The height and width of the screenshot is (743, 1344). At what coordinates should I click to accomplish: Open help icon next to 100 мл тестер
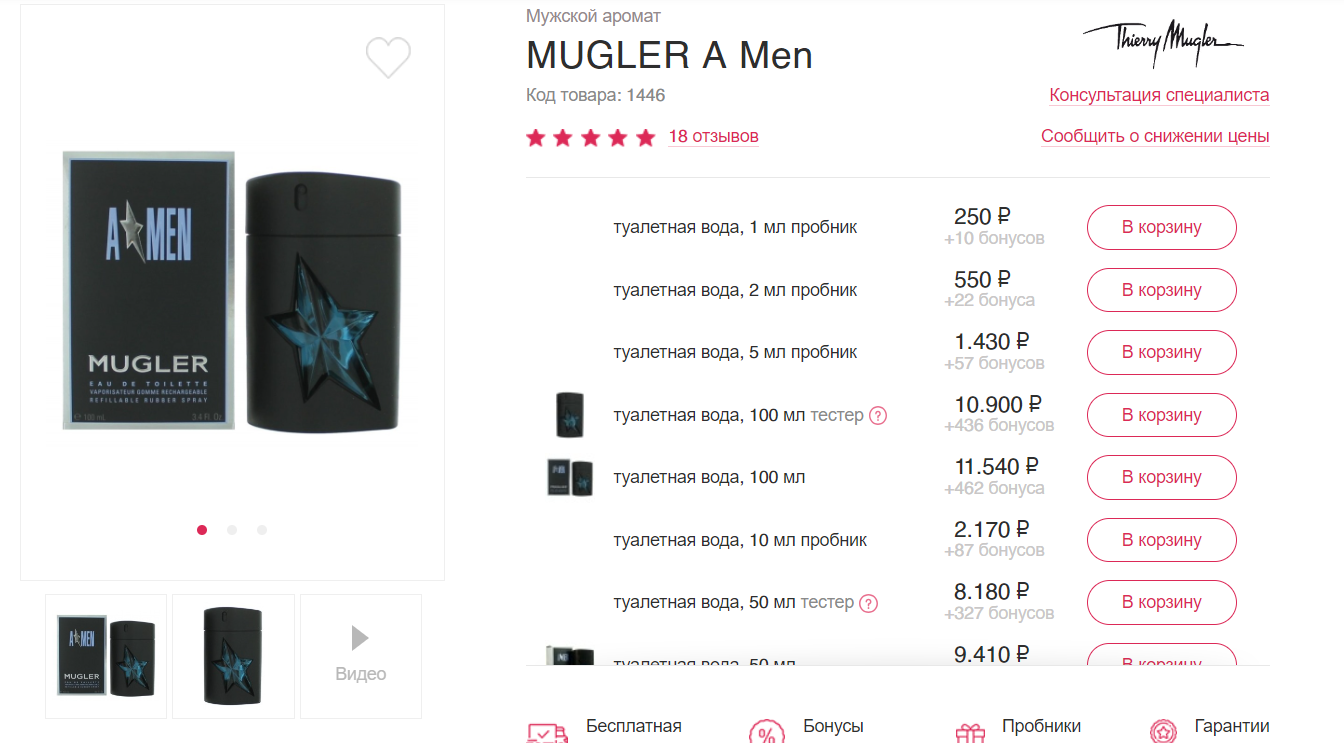(x=878, y=415)
